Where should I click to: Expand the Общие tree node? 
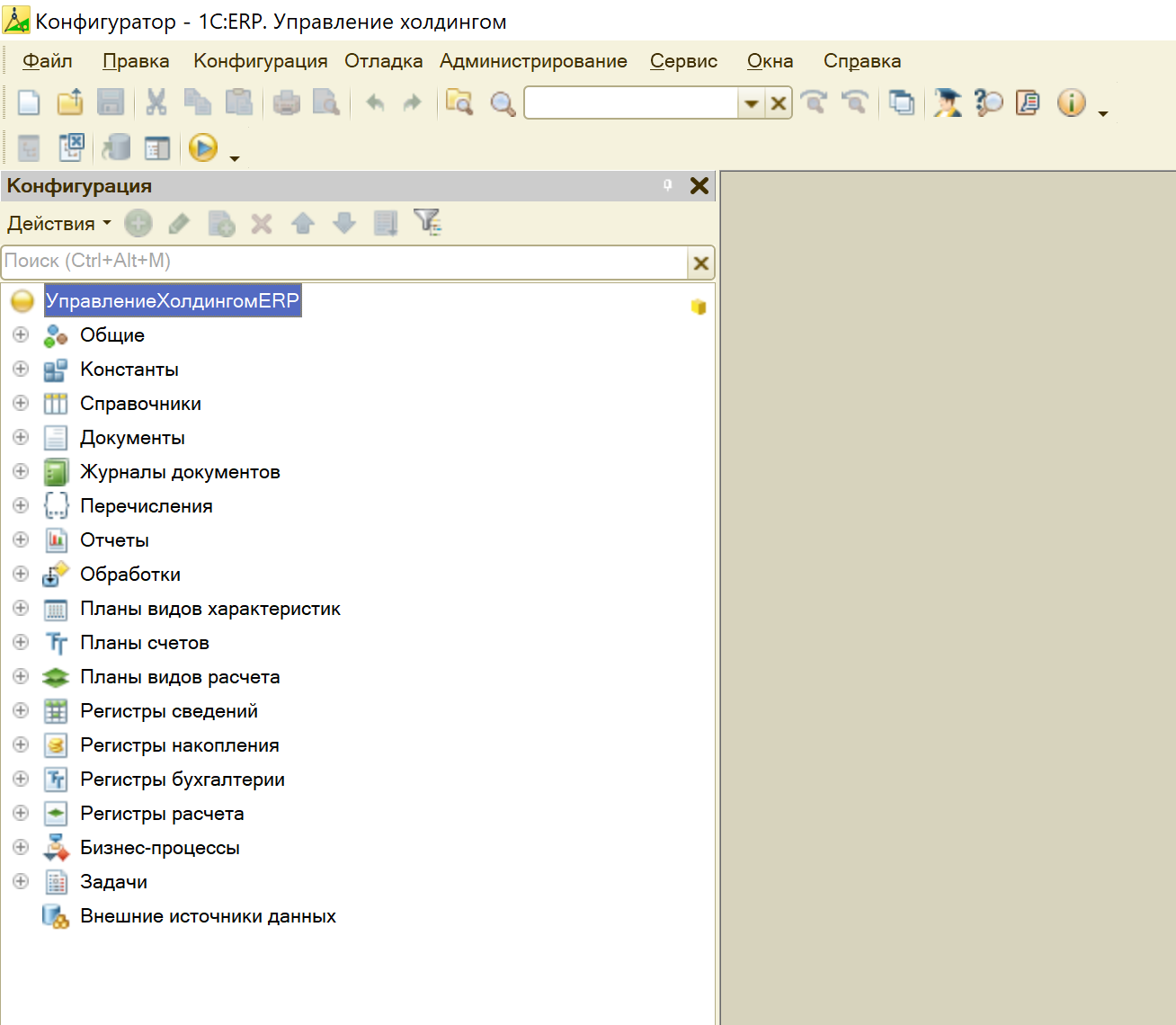(x=21, y=334)
